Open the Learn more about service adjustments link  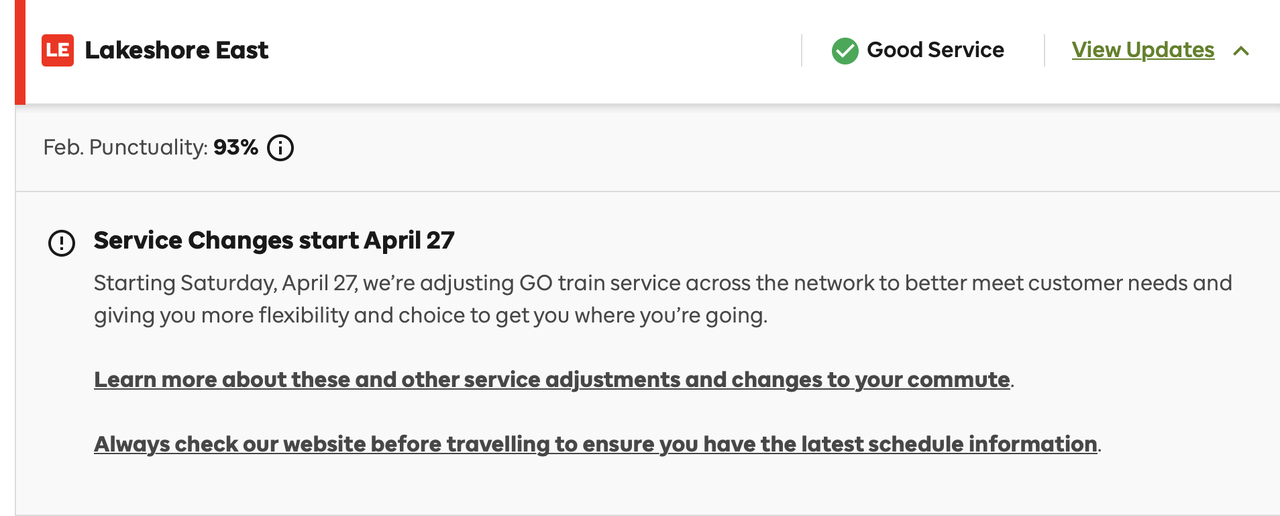pos(551,380)
